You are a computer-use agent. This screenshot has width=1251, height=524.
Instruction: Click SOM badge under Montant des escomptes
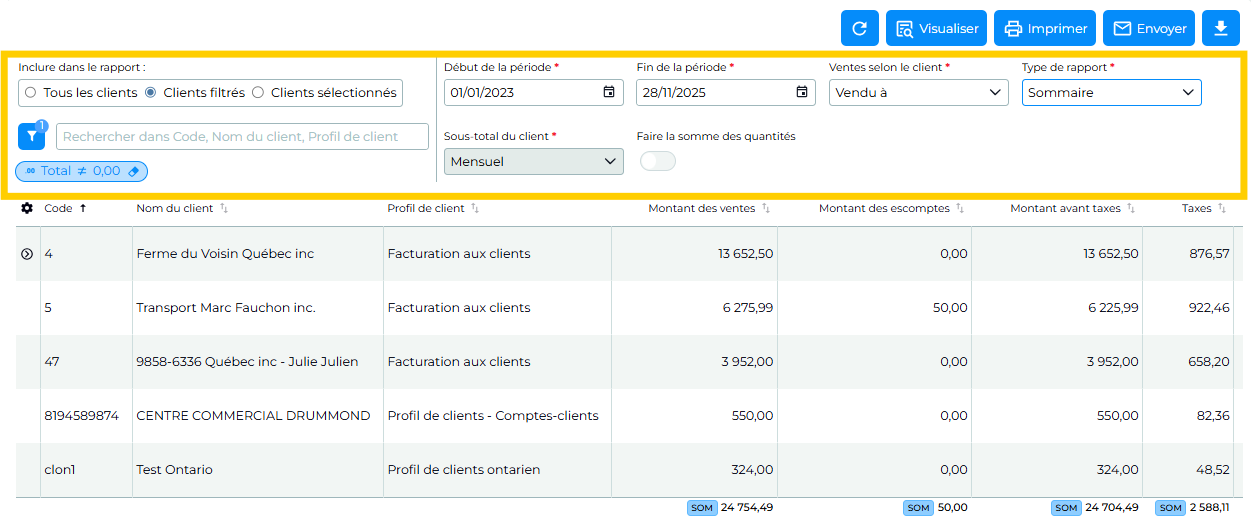pyautogui.click(x=918, y=508)
